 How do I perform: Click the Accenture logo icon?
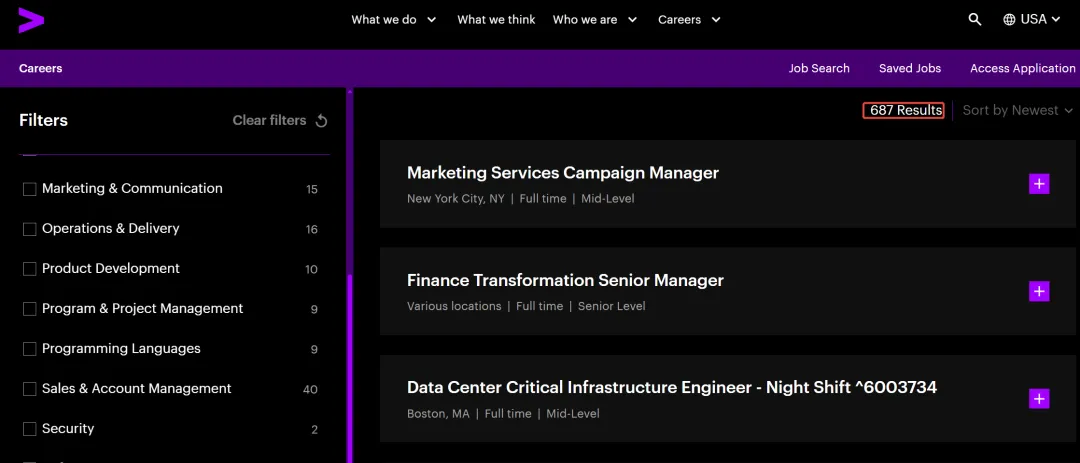[x=31, y=19]
